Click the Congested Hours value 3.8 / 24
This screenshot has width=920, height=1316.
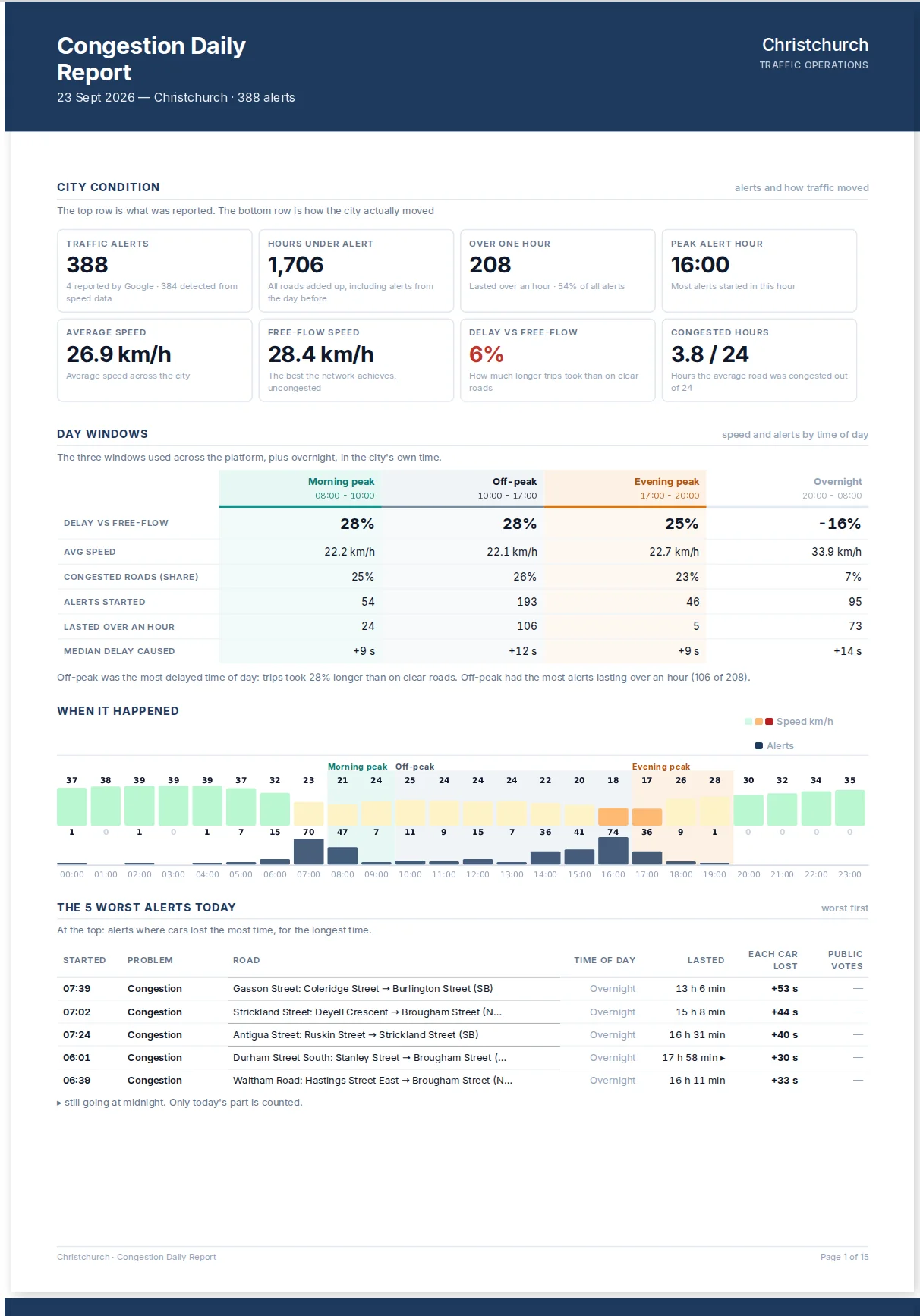pos(710,354)
